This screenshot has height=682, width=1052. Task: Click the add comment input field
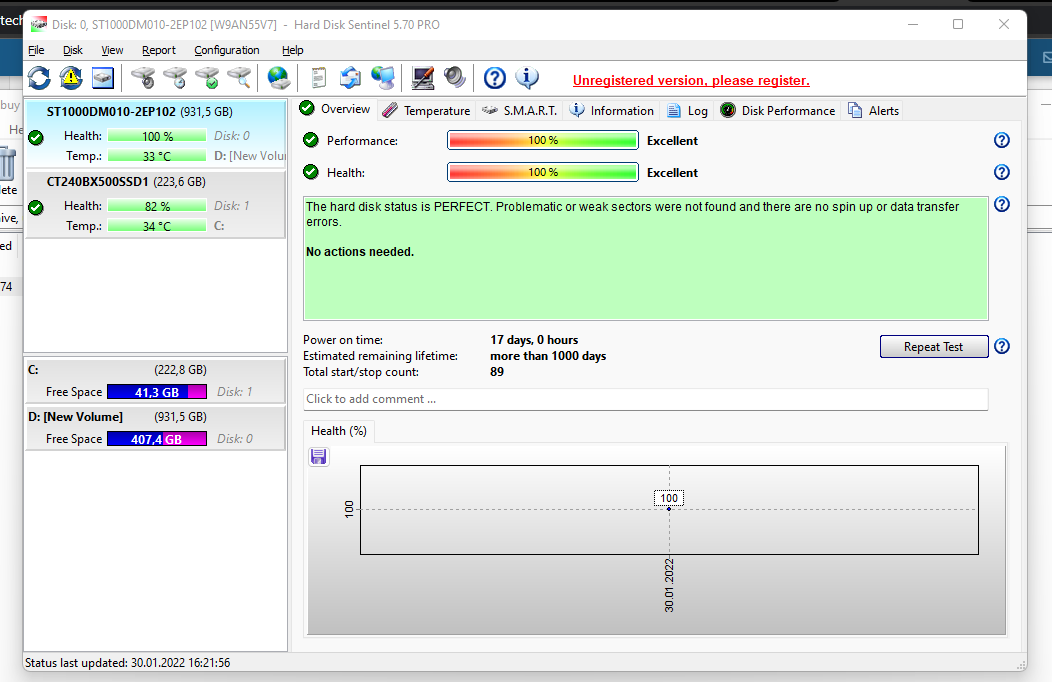tap(645, 399)
